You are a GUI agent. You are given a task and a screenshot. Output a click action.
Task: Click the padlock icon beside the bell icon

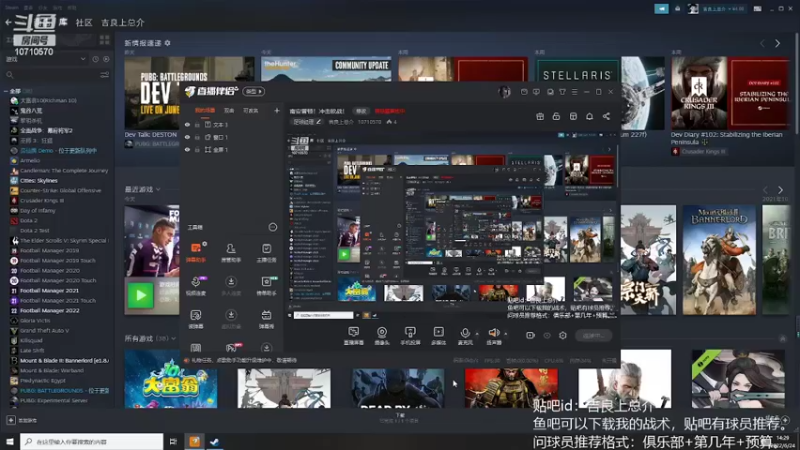pyautogui.click(x=556, y=116)
